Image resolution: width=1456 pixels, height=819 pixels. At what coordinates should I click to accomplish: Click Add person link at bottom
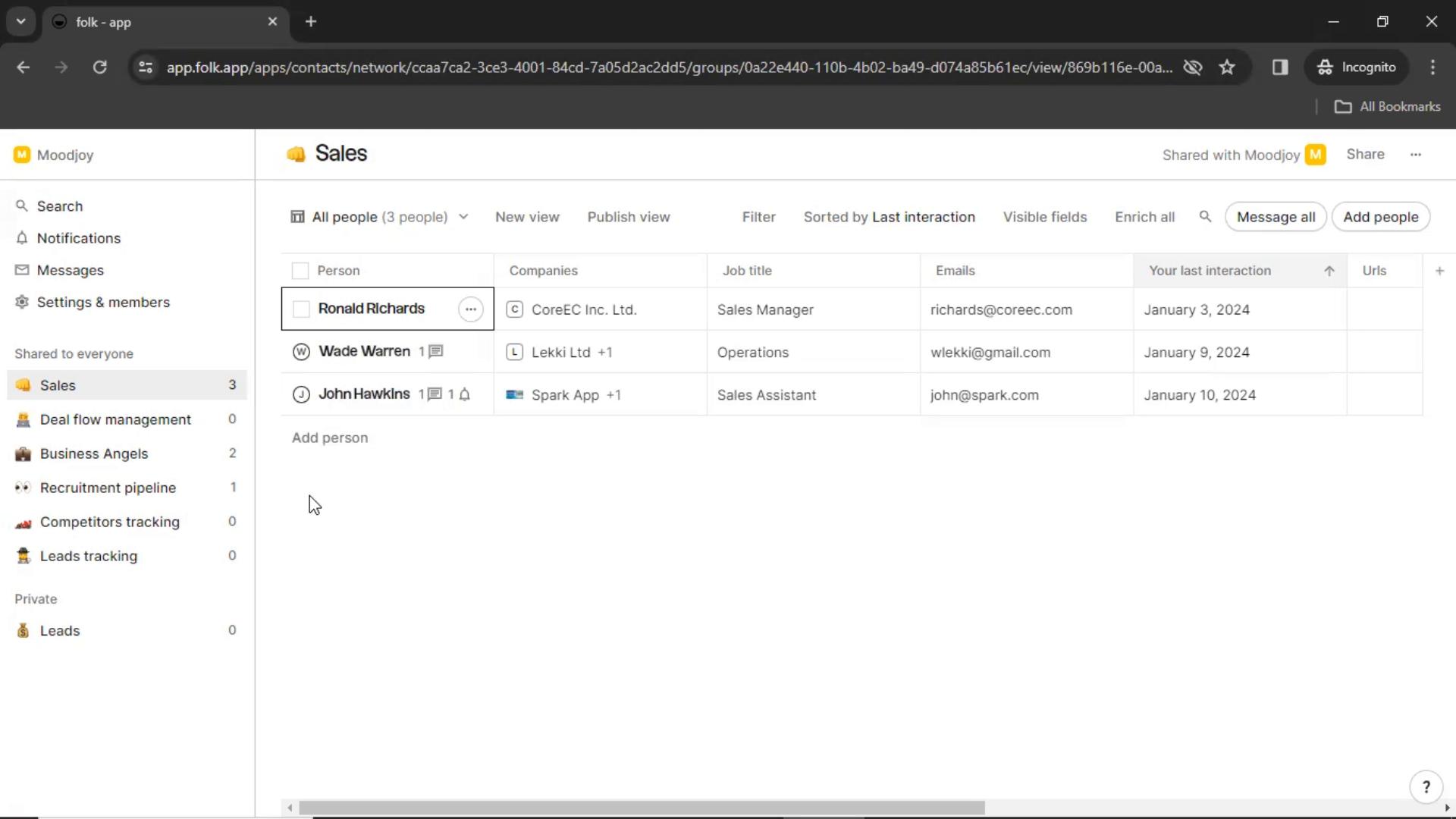[329, 437]
